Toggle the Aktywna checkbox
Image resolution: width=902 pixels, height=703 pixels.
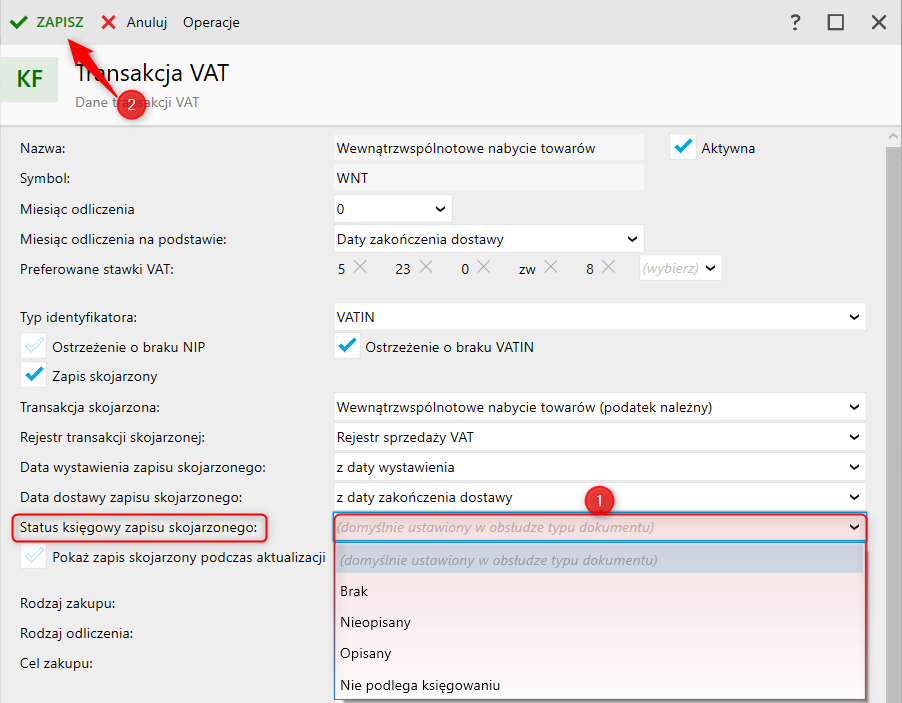pyautogui.click(x=683, y=147)
